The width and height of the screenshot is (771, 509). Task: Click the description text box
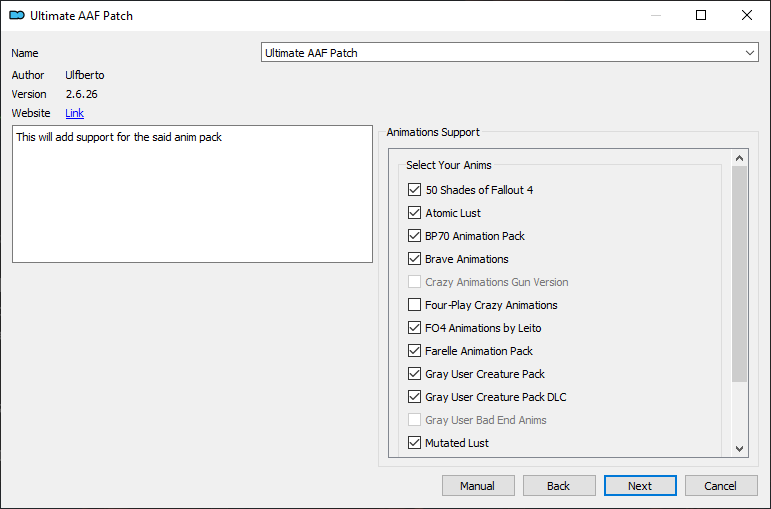pyautogui.click(x=192, y=194)
